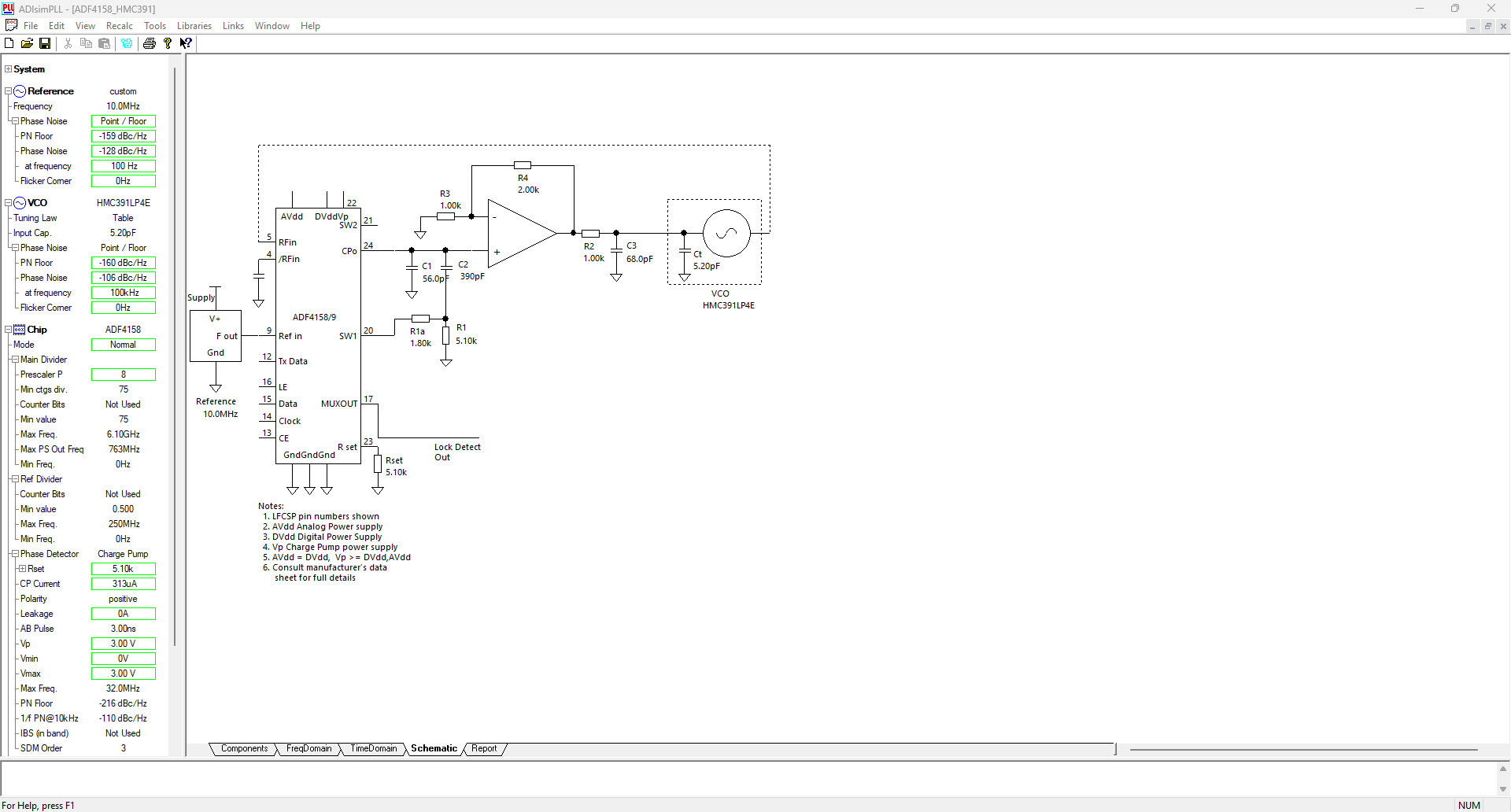Edit the Vmin 0V field

click(x=124, y=659)
